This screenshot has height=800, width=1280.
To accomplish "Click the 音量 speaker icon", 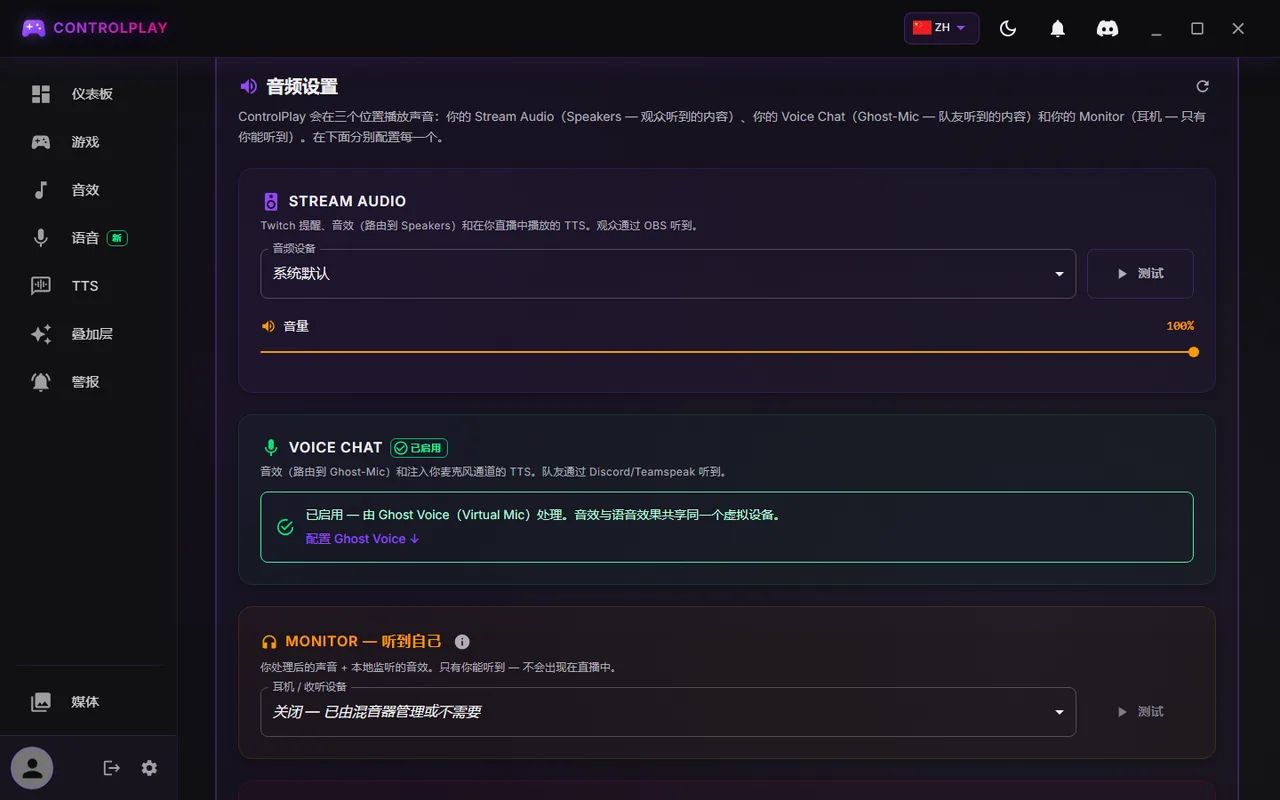I will (x=268, y=326).
